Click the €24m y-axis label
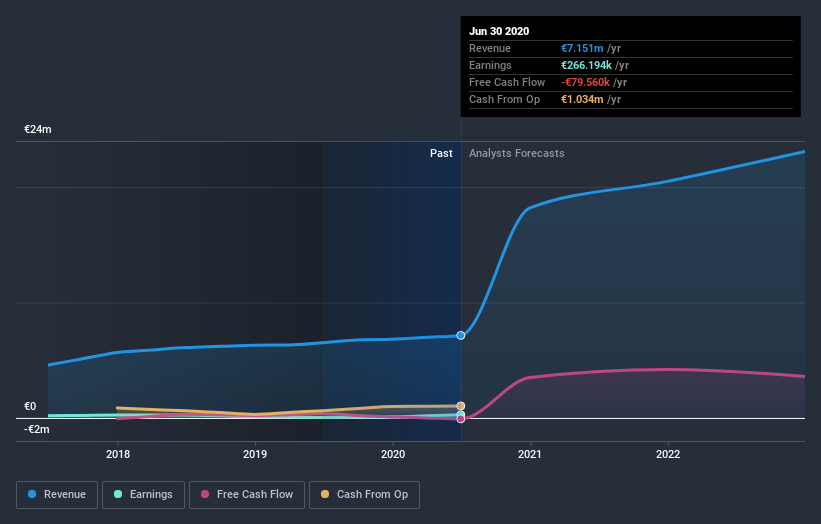This screenshot has width=821, height=524. (38, 129)
